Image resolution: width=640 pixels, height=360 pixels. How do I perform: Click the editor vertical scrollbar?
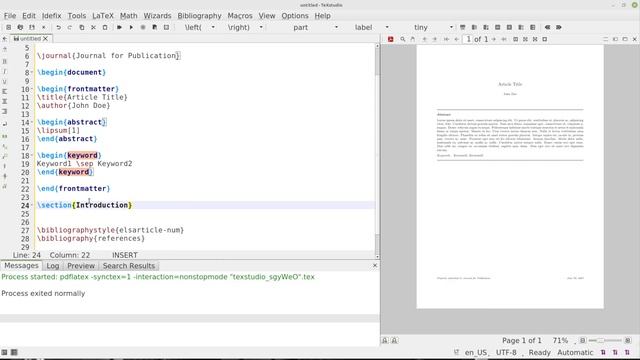377,150
